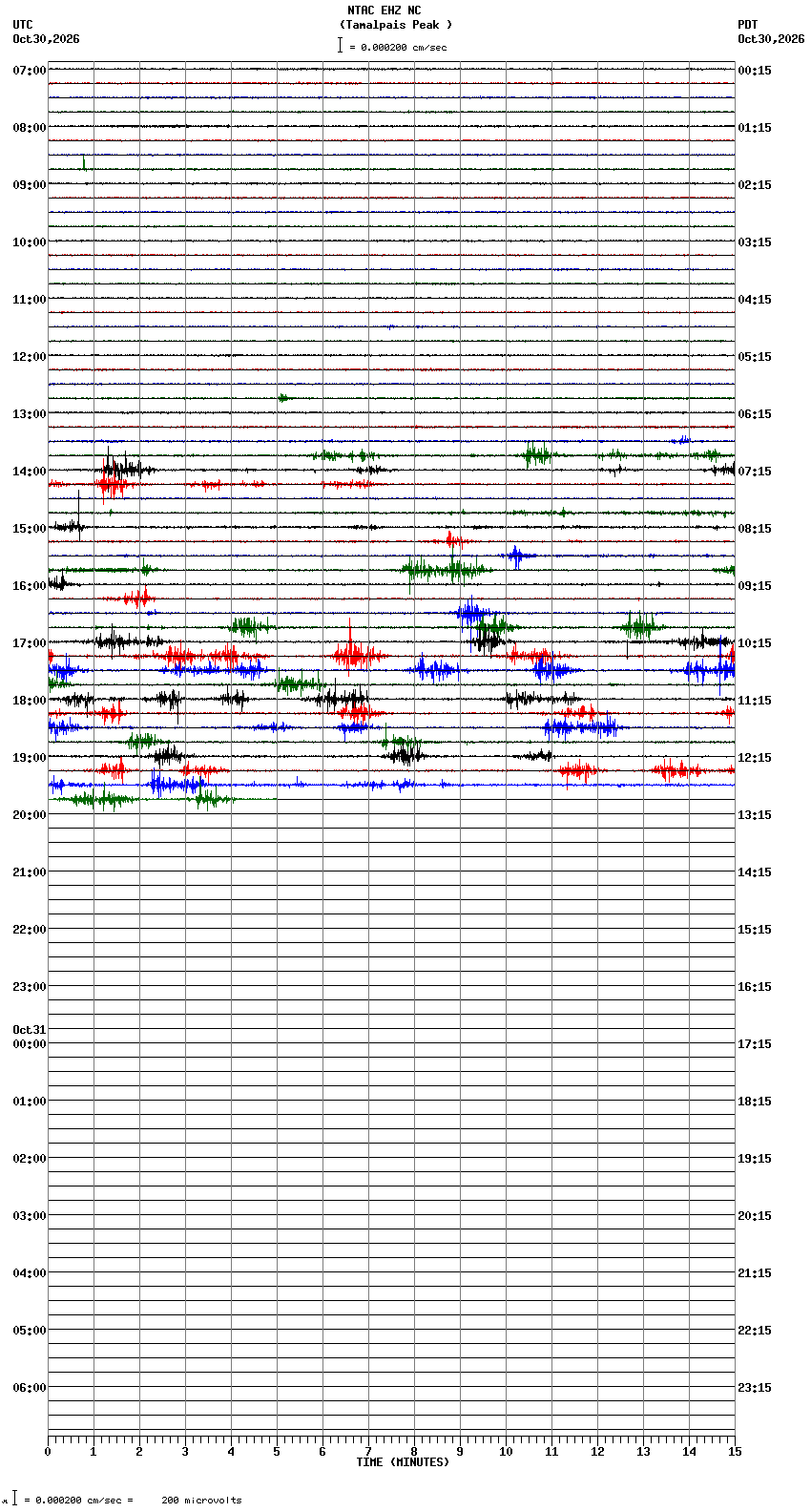Select the 19:00 UTC row label
This screenshot has width=811, height=1512.
click(30, 758)
